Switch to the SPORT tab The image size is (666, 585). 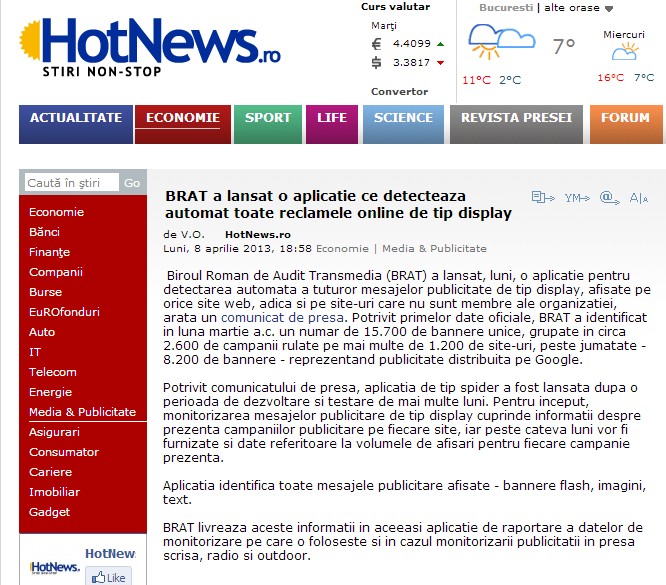pos(268,124)
